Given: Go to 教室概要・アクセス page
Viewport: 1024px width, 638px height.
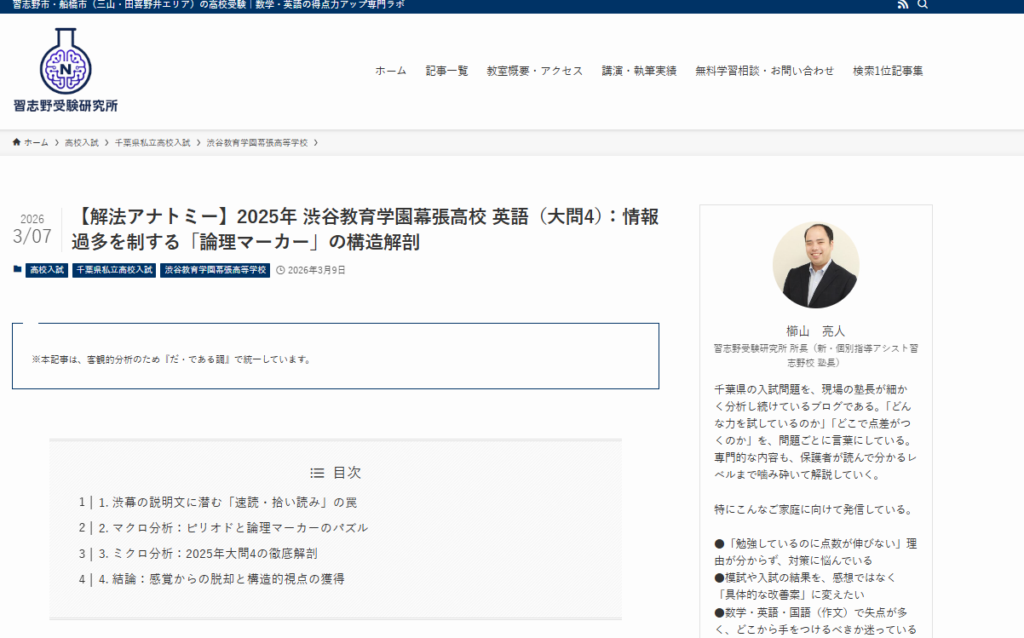Looking at the screenshot, I should coord(534,71).
